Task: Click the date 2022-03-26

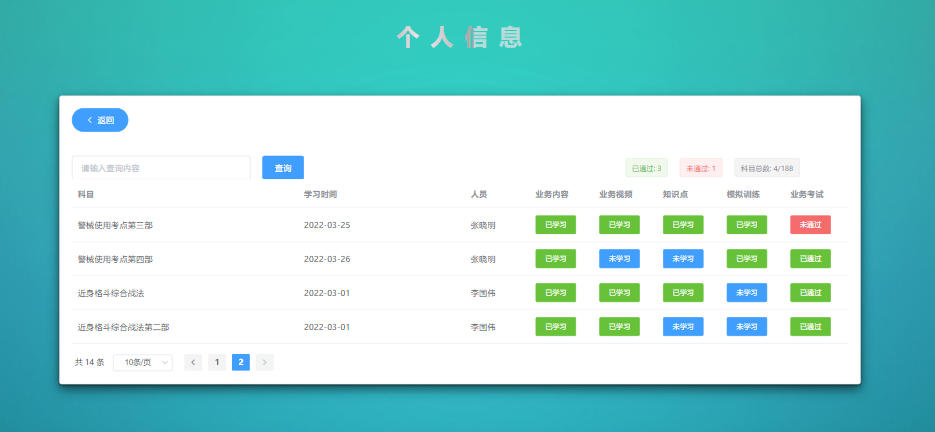Action: pyautogui.click(x=327, y=260)
